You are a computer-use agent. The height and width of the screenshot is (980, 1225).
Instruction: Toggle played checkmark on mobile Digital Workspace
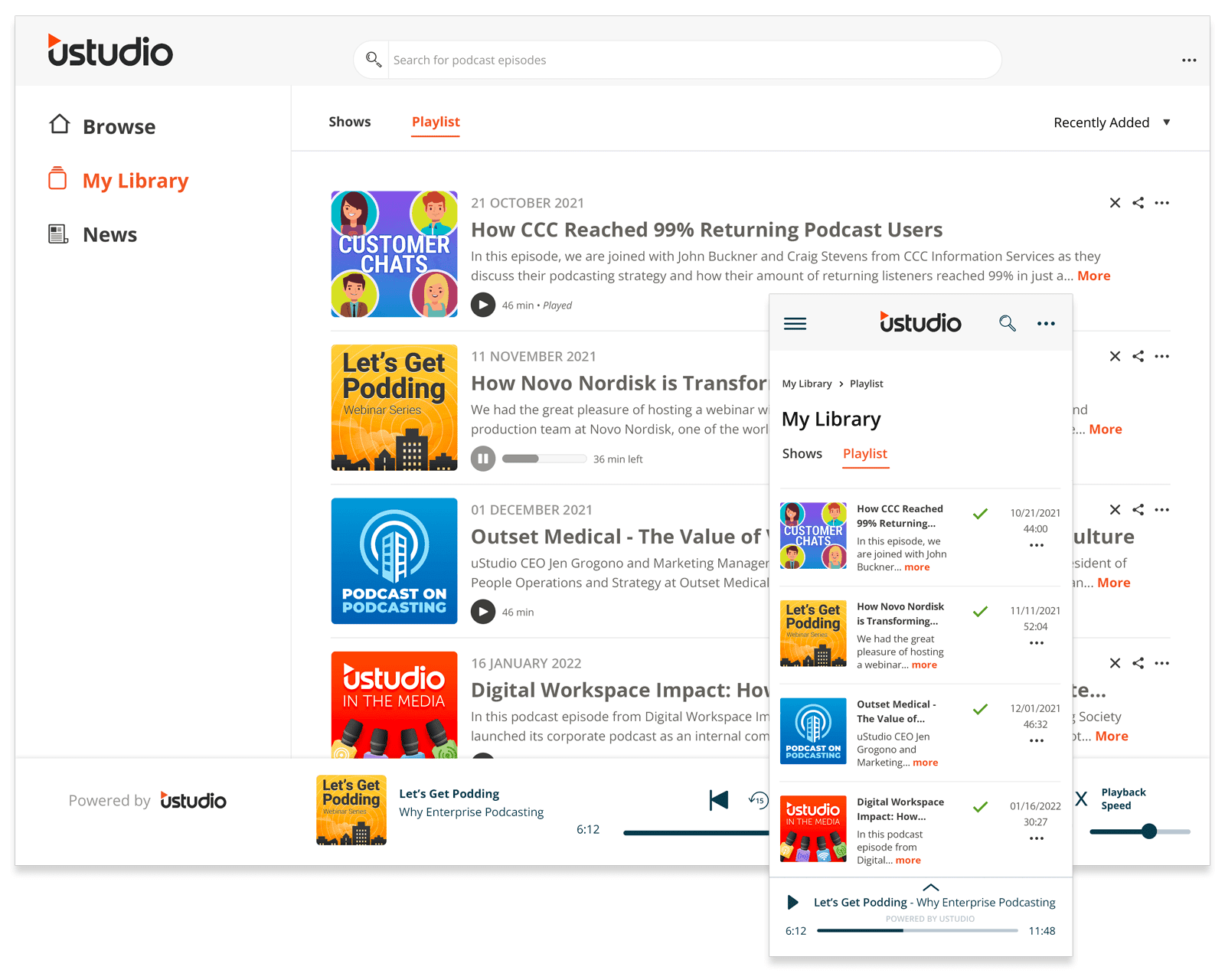(980, 807)
